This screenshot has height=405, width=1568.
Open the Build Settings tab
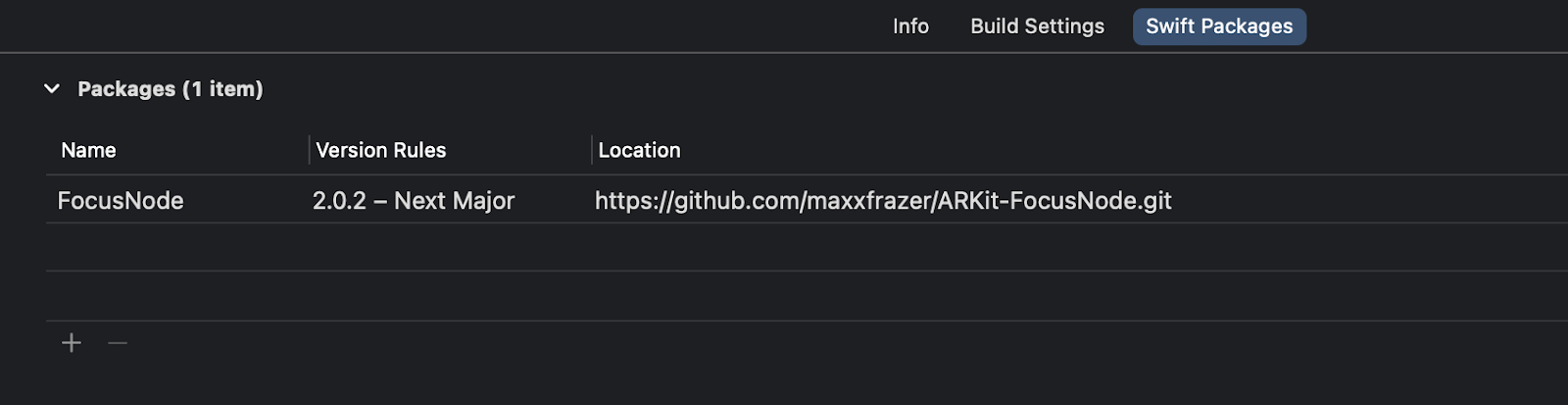(x=1037, y=26)
